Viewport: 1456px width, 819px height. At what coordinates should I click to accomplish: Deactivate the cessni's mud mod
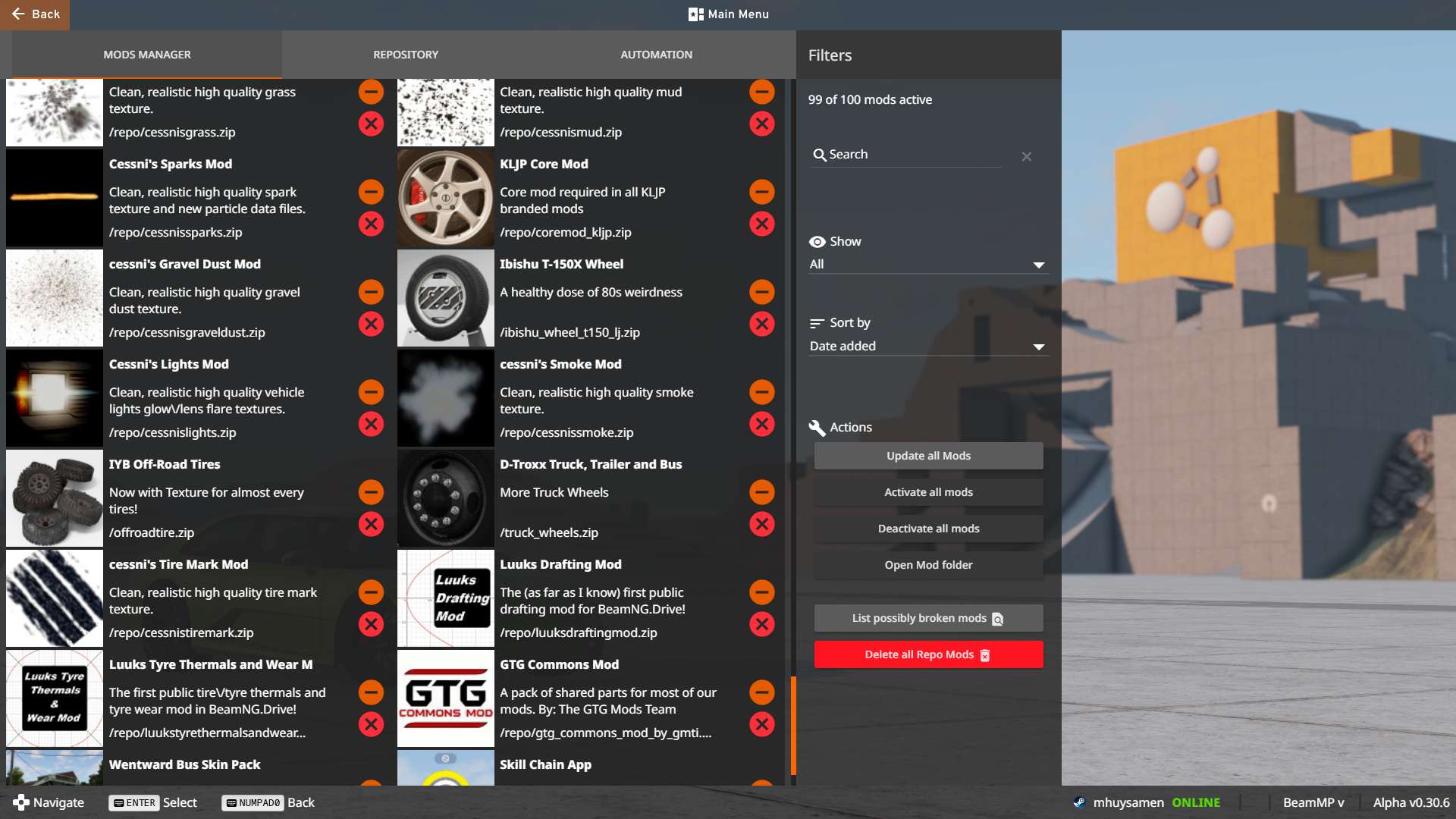click(762, 92)
